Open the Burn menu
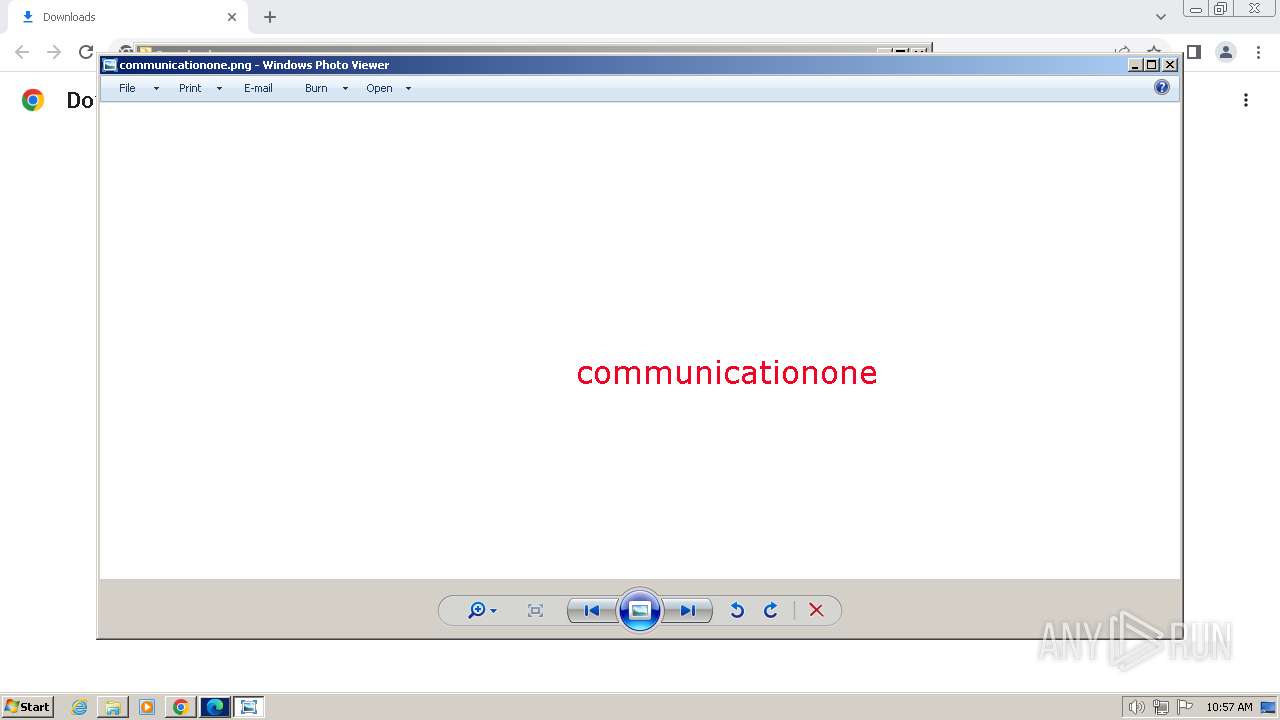The image size is (1280, 720). (316, 88)
